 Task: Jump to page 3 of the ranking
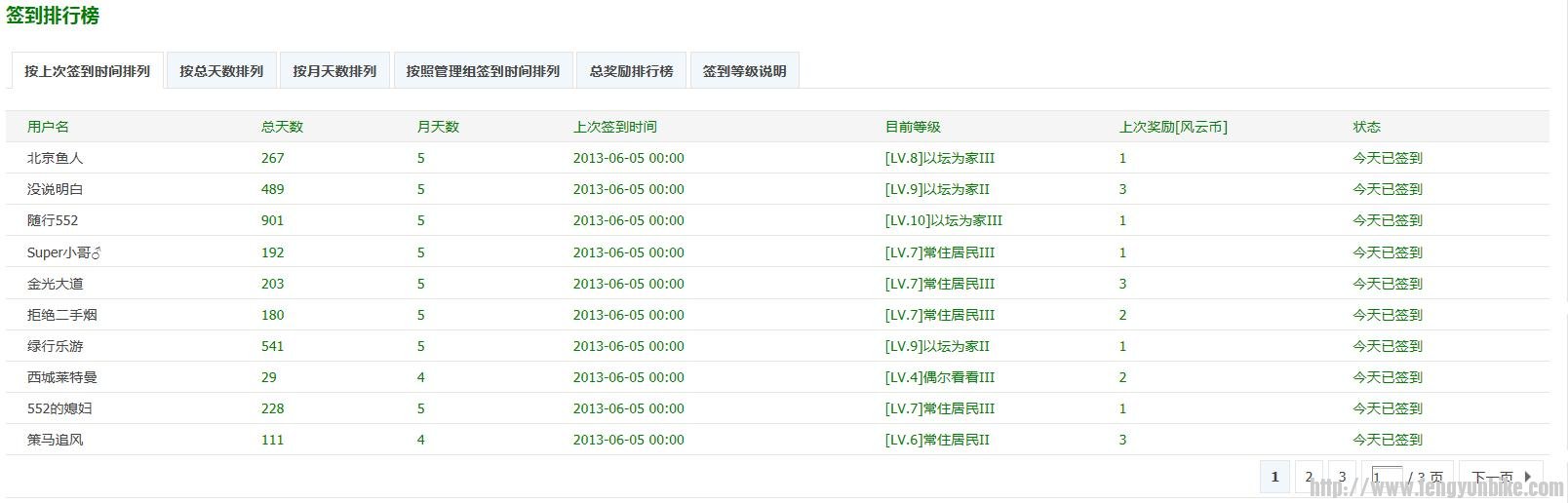1342,477
